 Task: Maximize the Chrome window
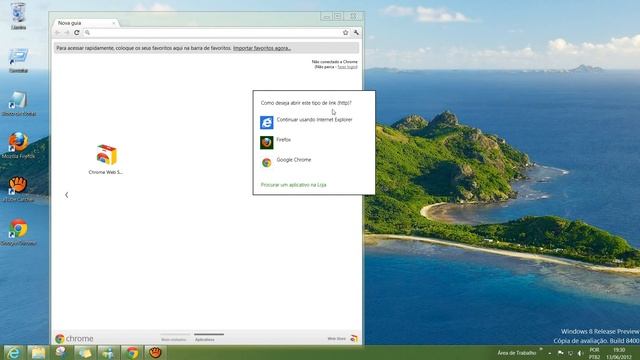[x=338, y=17]
